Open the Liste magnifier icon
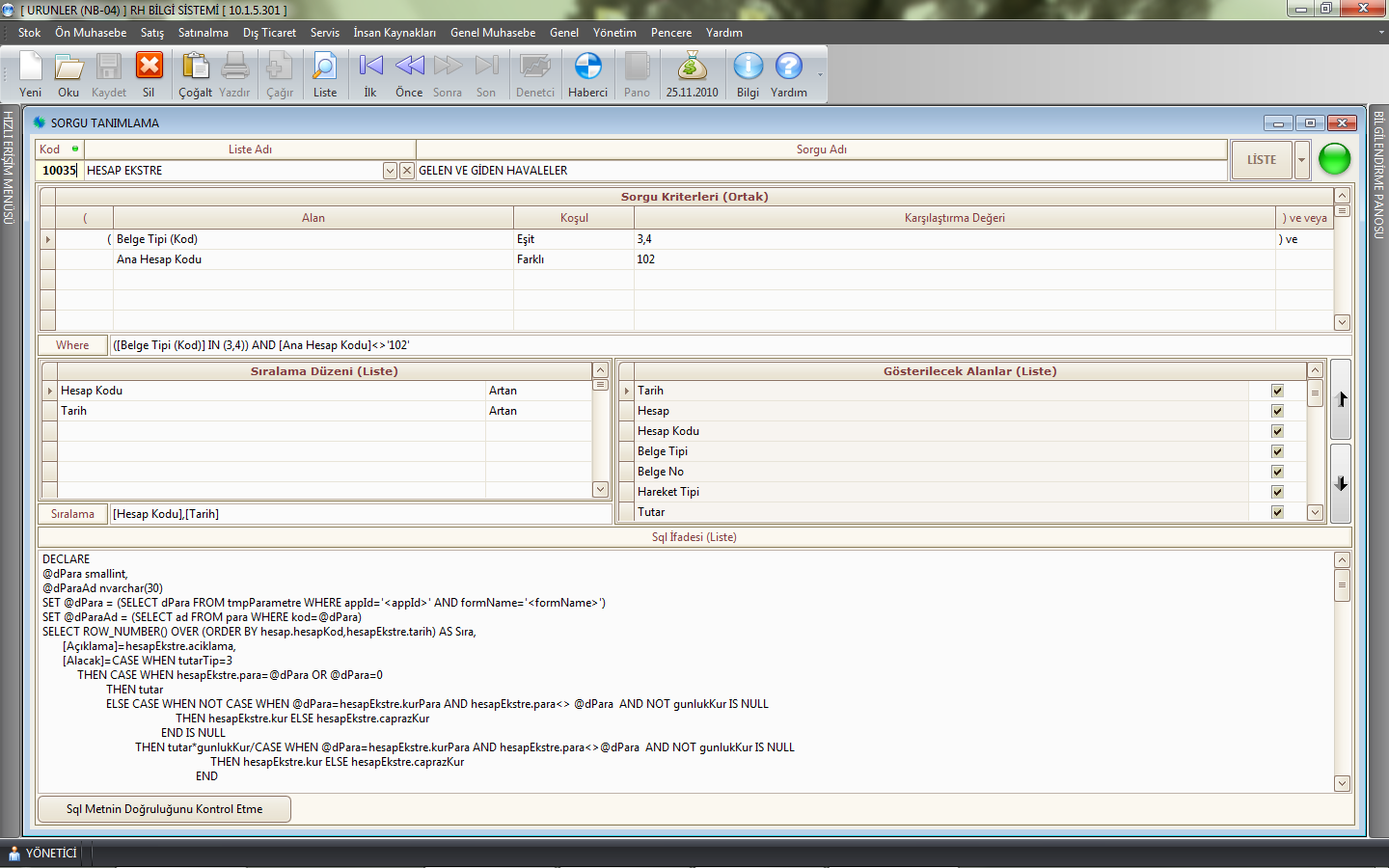The width and height of the screenshot is (1389, 868). click(325, 68)
